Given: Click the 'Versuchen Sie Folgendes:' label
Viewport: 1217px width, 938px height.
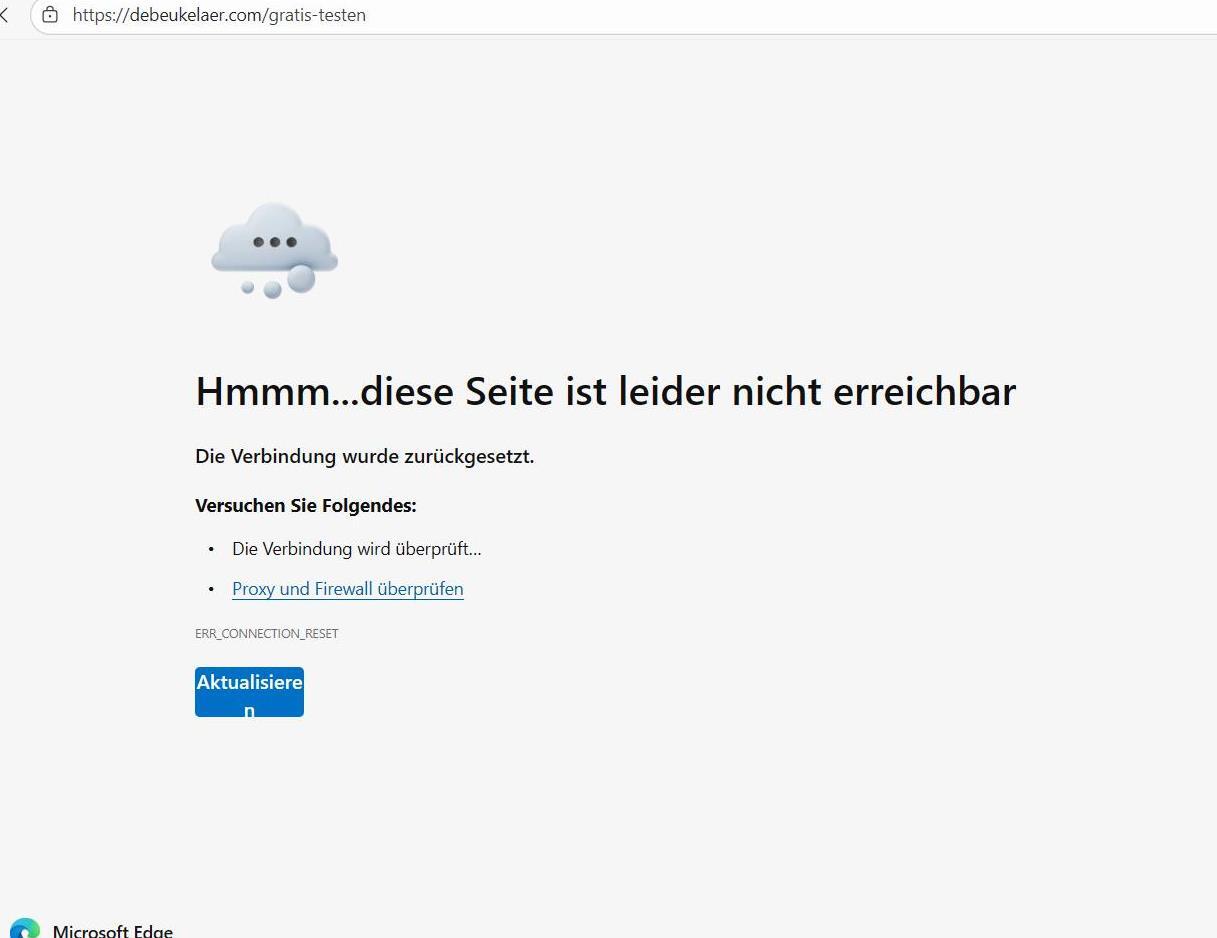Looking at the screenshot, I should 305,506.
